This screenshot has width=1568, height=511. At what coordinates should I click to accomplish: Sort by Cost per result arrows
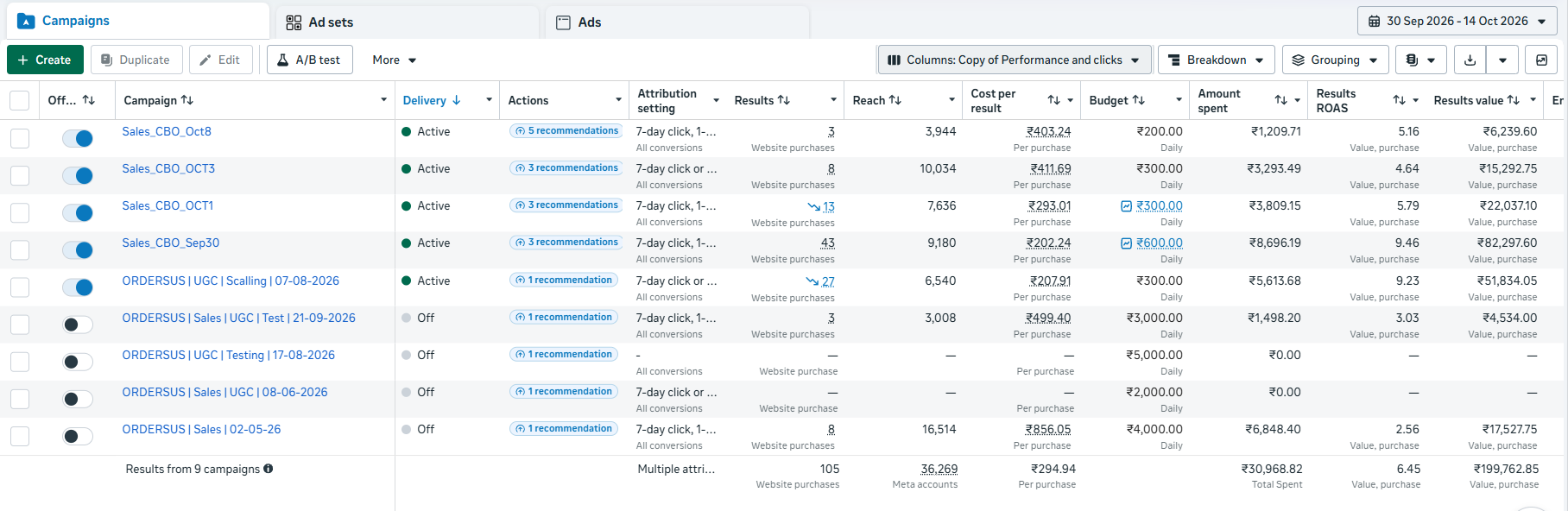point(1054,100)
